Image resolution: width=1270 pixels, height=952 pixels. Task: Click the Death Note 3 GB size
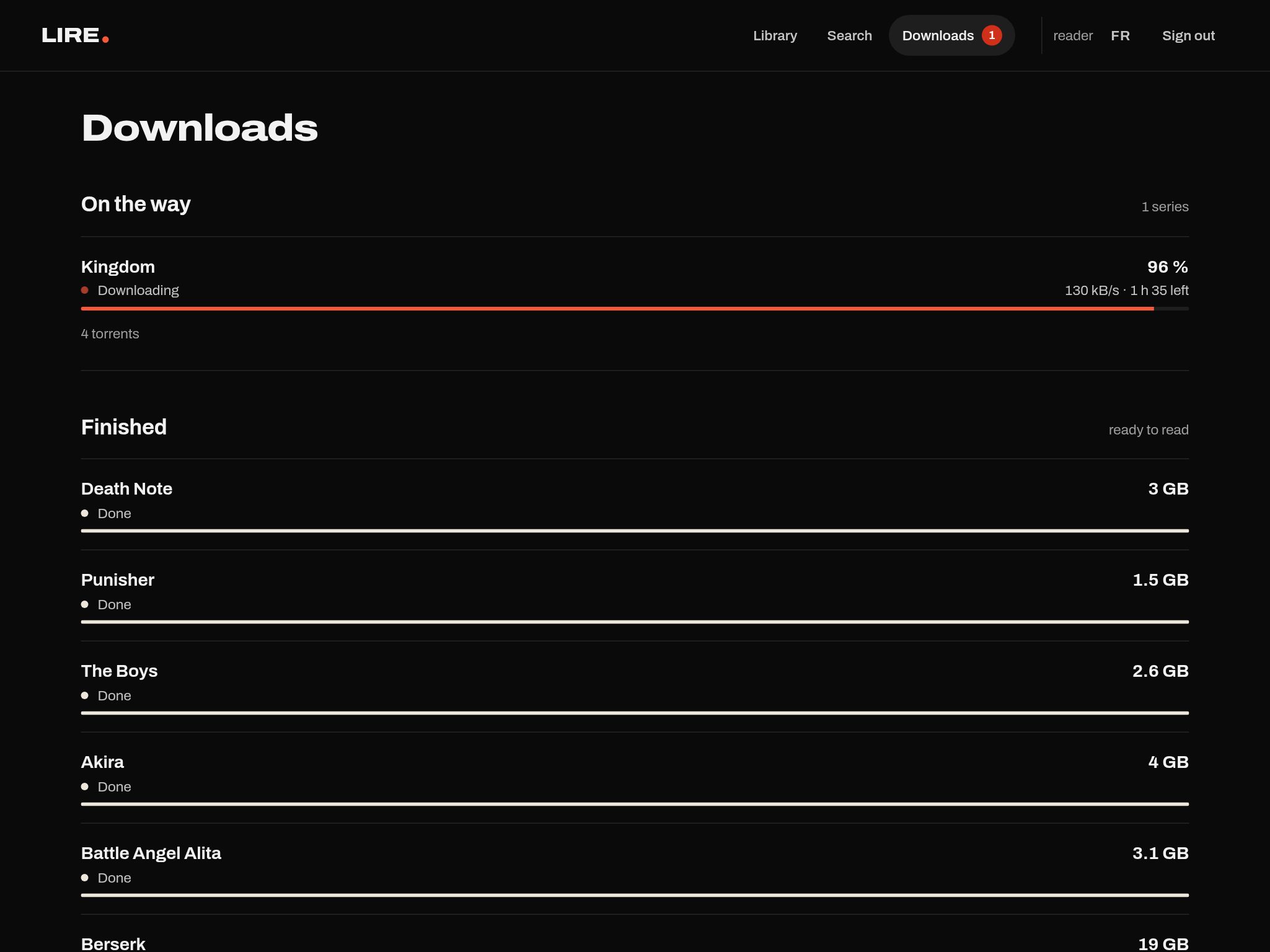(1168, 488)
